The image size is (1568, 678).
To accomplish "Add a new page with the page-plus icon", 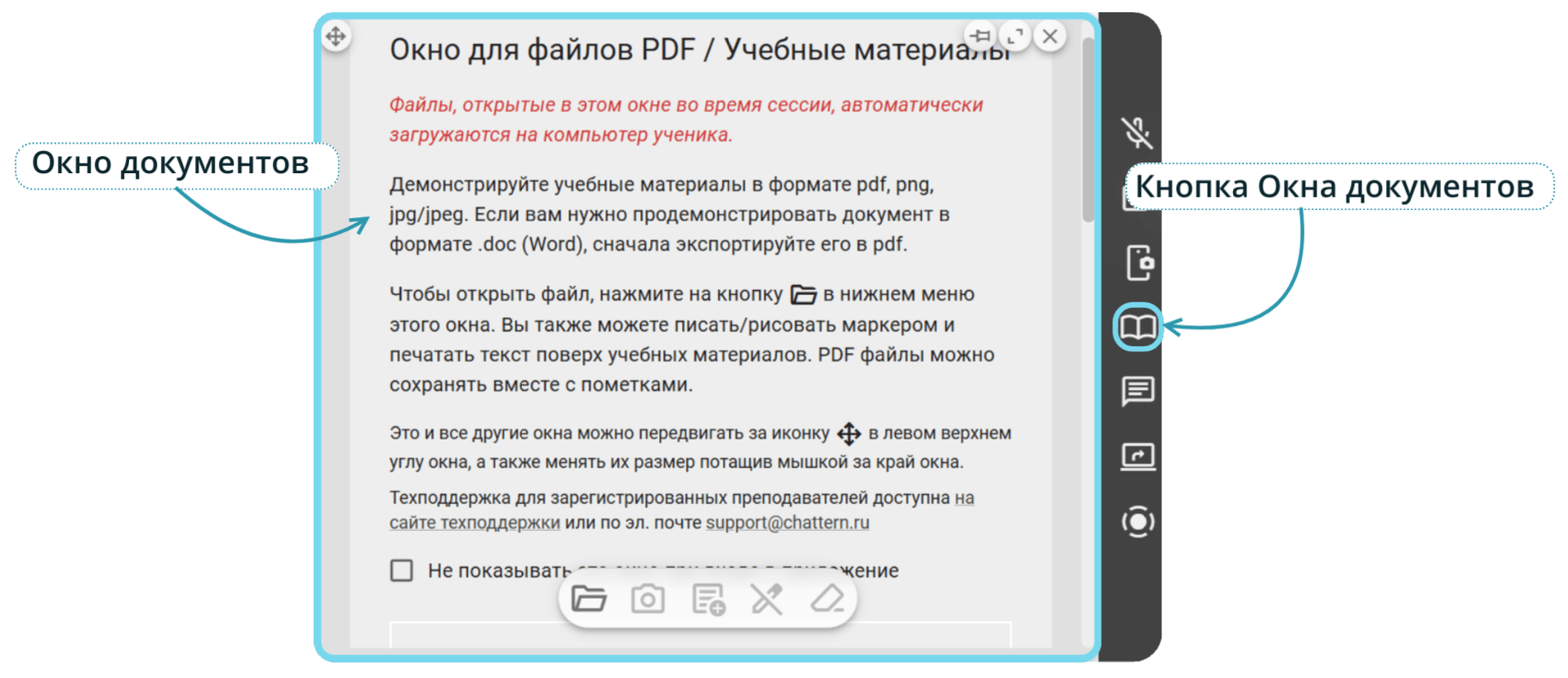I will [708, 599].
